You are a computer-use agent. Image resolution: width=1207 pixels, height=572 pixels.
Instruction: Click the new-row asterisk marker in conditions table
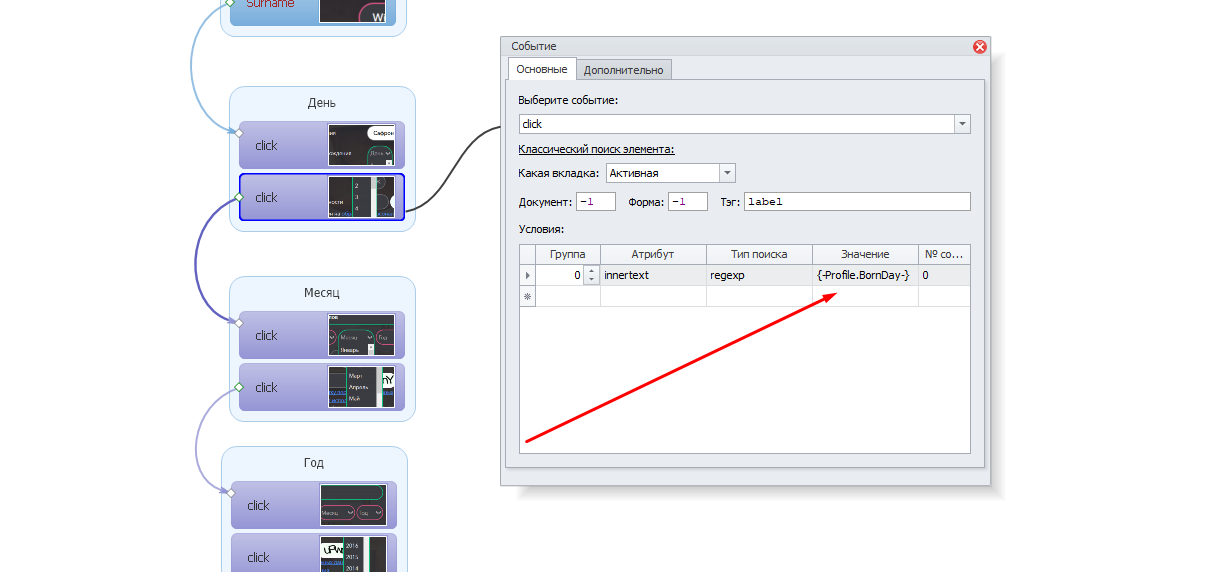[x=528, y=296]
